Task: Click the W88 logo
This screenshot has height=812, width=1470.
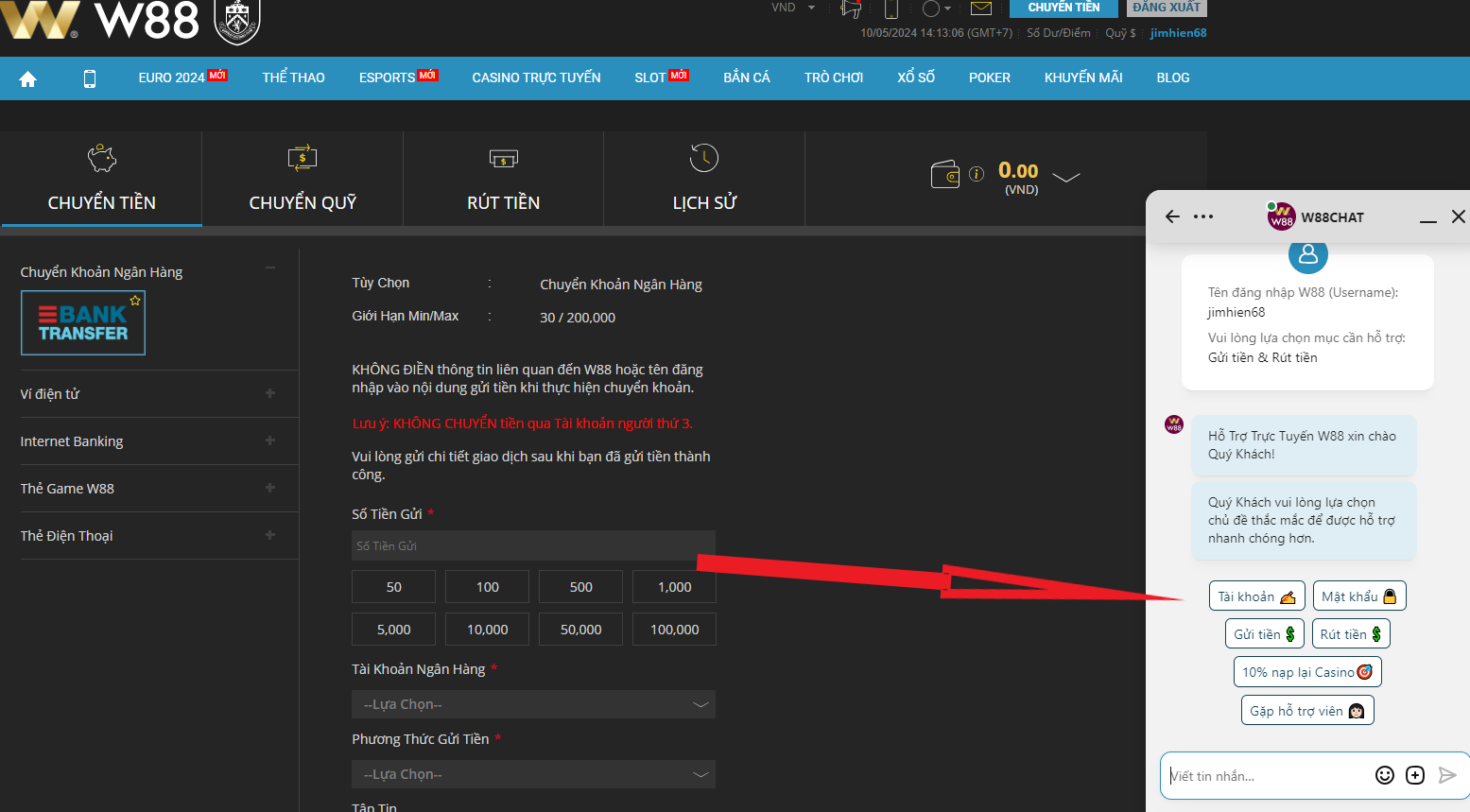Action: (99, 19)
